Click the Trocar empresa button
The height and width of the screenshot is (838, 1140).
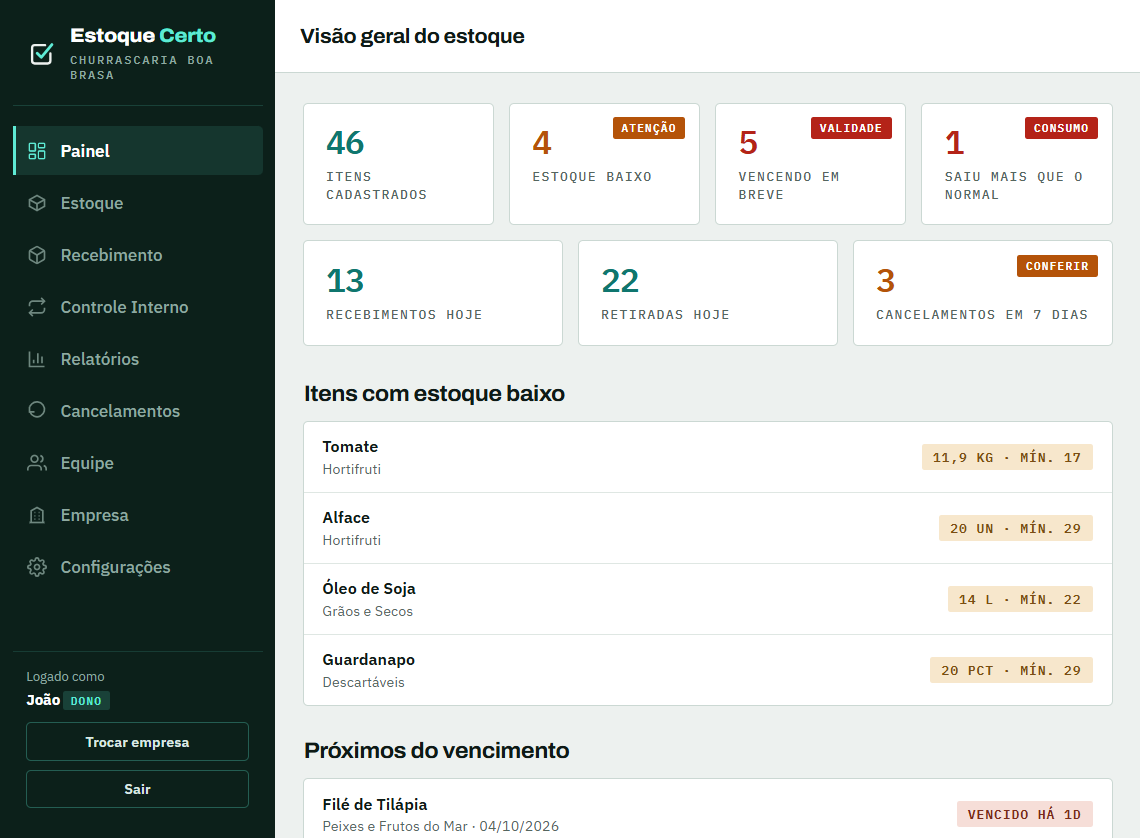tap(137, 741)
